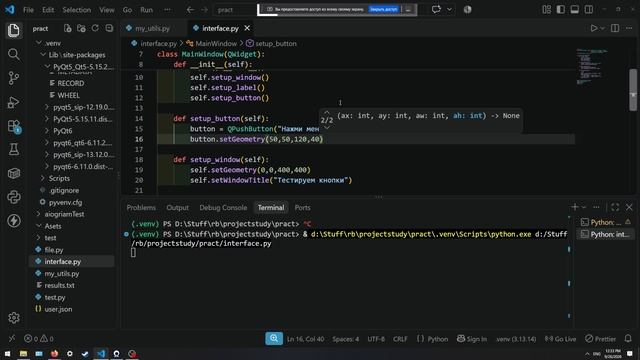
Task: Expand the PyQt6 folder
Action: click(x=47, y=131)
